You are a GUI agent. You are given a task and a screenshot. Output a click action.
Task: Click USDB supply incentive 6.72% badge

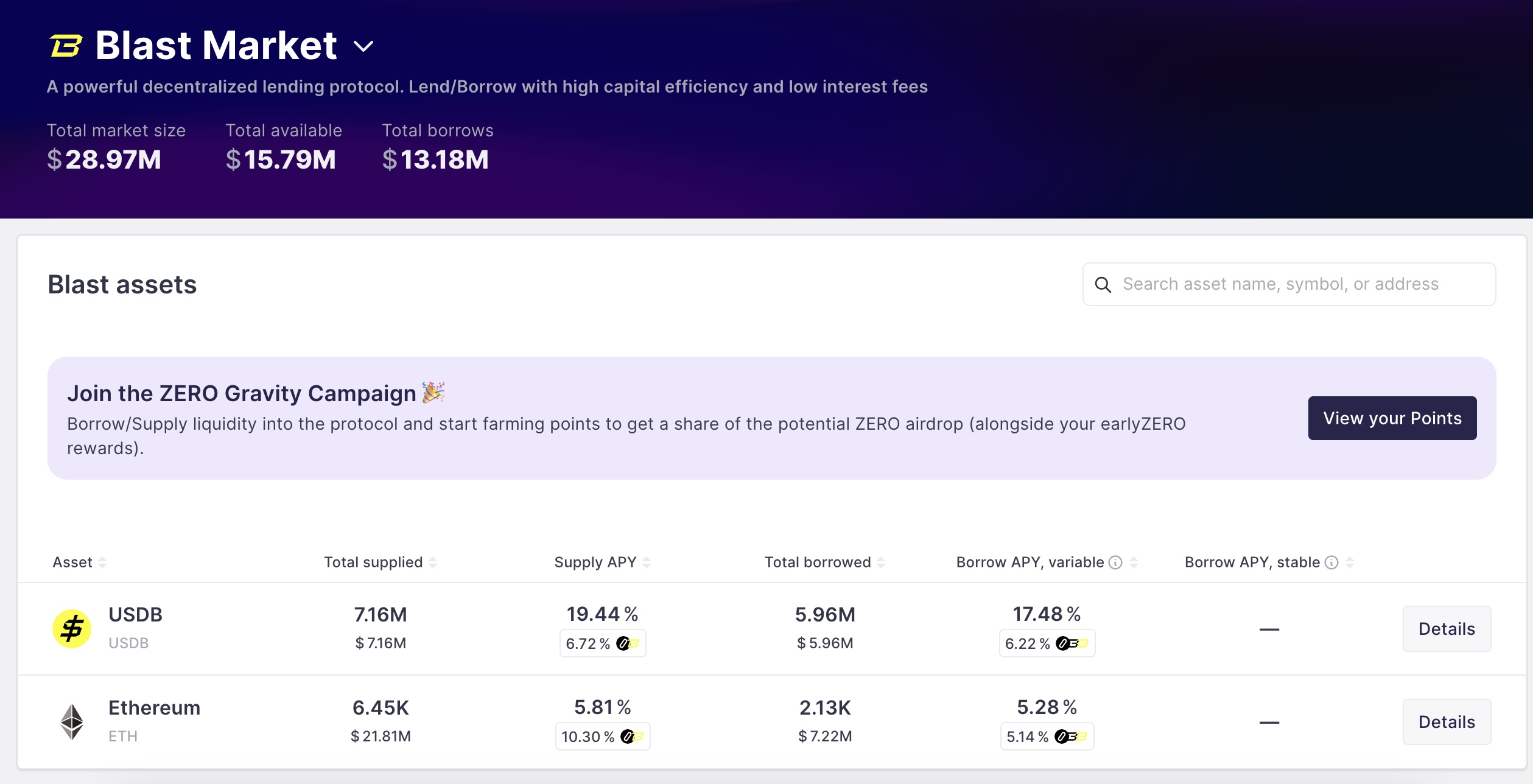tap(603, 643)
